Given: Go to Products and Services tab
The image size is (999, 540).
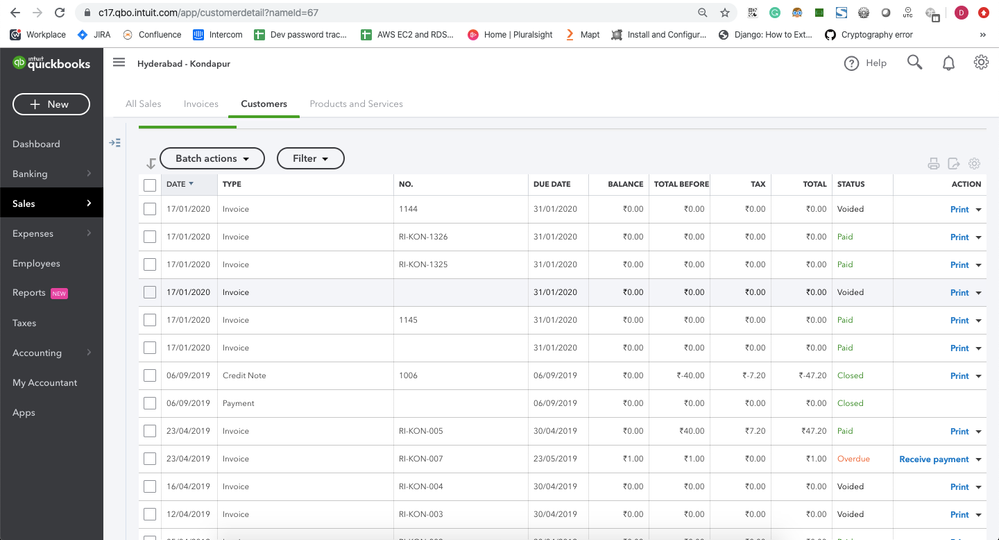Looking at the screenshot, I should tap(356, 104).
